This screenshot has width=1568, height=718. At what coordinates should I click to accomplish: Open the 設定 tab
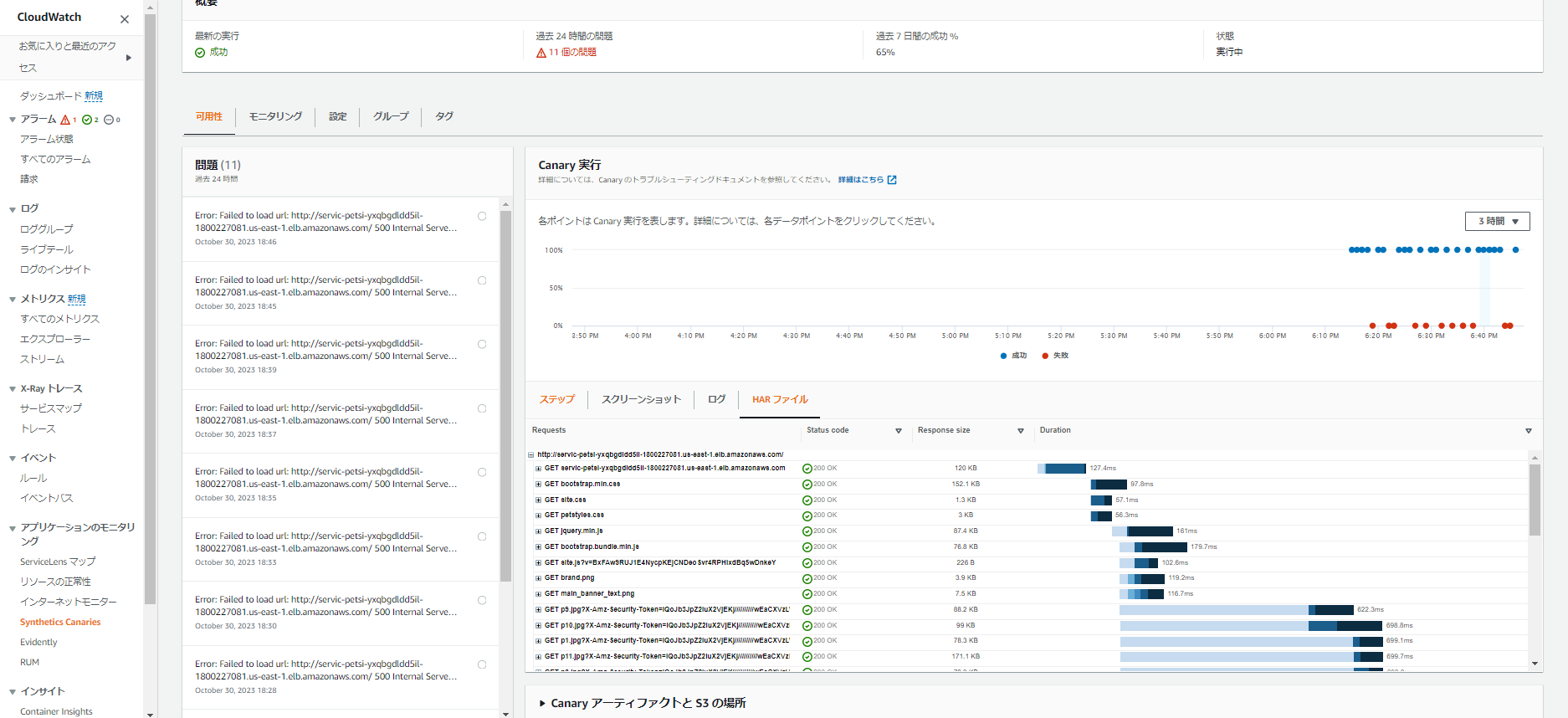click(x=338, y=116)
